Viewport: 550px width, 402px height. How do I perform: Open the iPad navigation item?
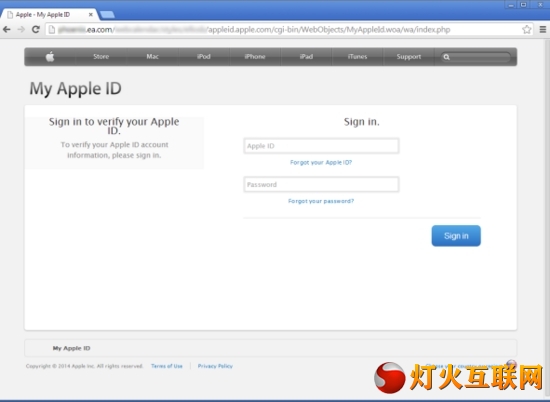pos(306,56)
